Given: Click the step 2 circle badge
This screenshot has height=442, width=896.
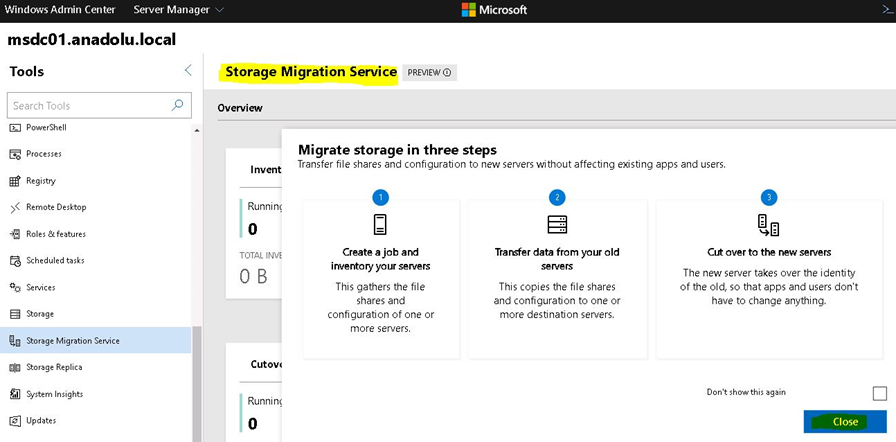Looking at the screenshot, I should tap(557, 198).
